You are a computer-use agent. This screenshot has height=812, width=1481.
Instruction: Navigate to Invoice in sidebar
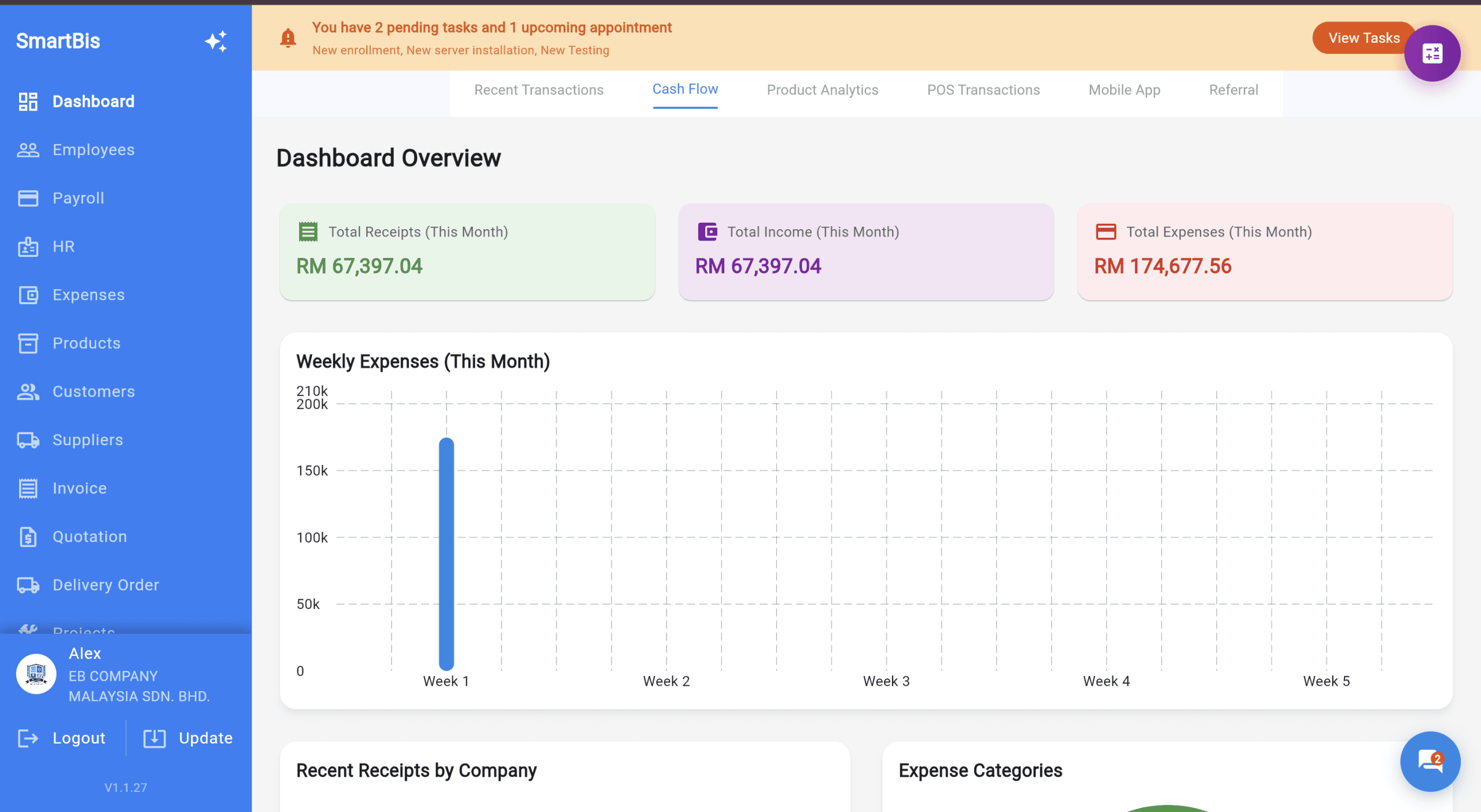tap(80, 488)
